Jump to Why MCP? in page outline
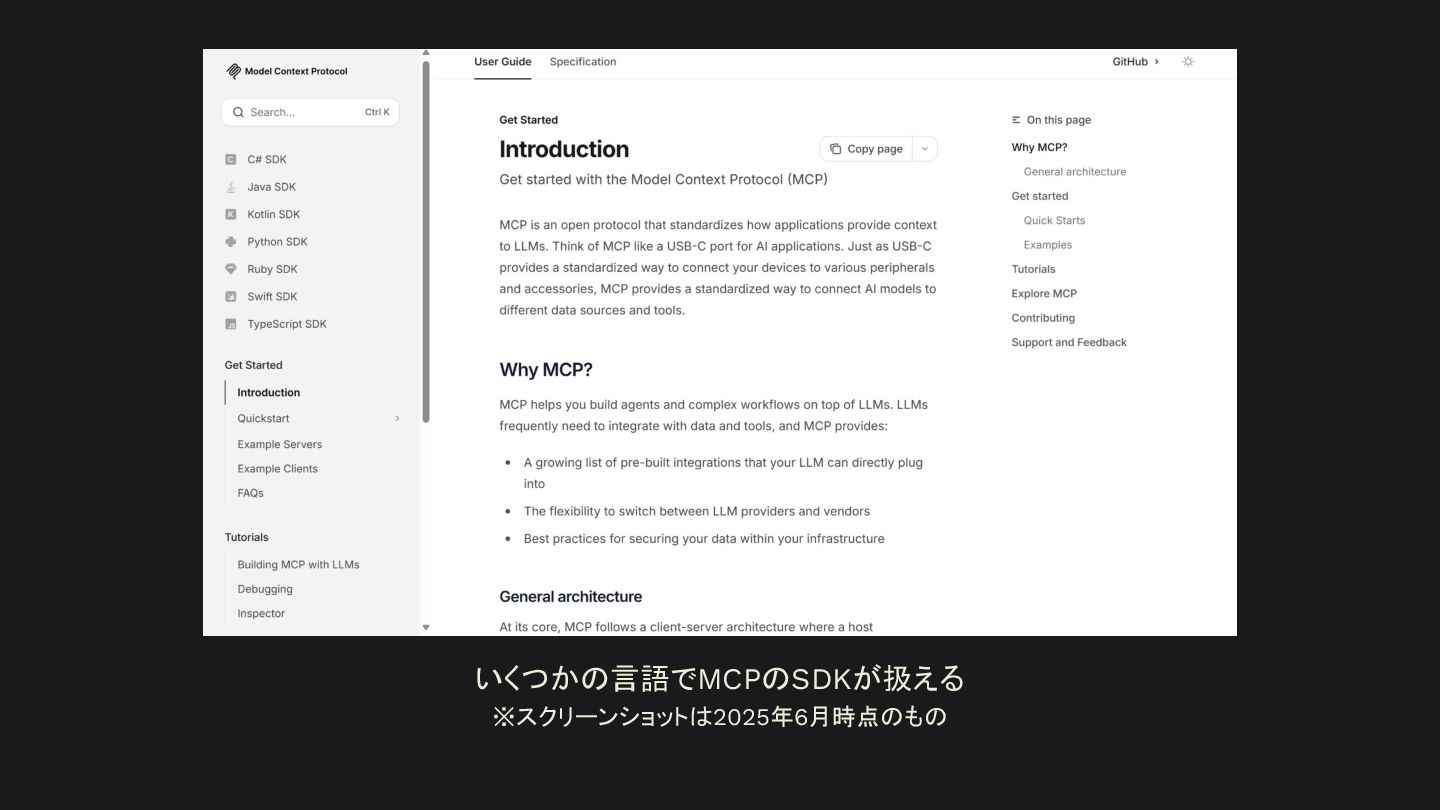The width and height of the screenshot is (1440, 810). point(1039,147)
